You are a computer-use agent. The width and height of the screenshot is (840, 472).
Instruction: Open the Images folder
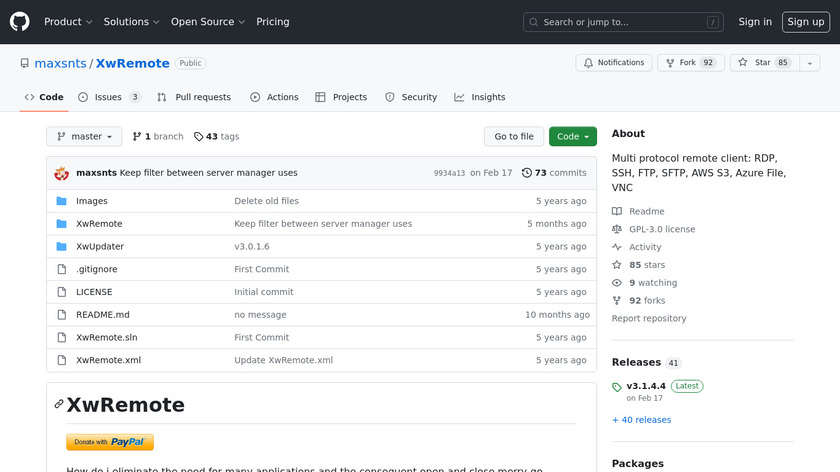[x=91, y=201]
